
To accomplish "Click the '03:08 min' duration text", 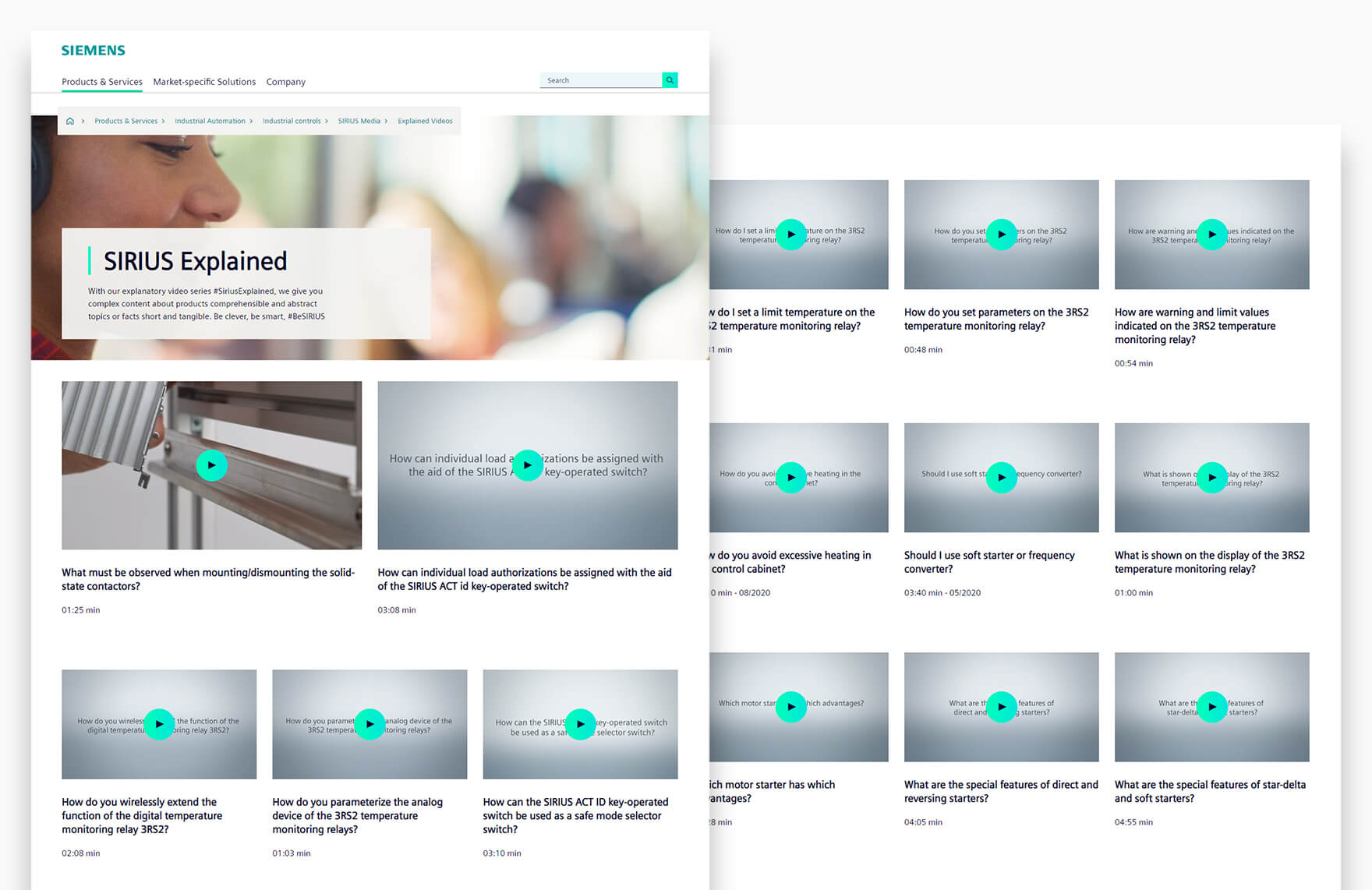I will [397, 610].
